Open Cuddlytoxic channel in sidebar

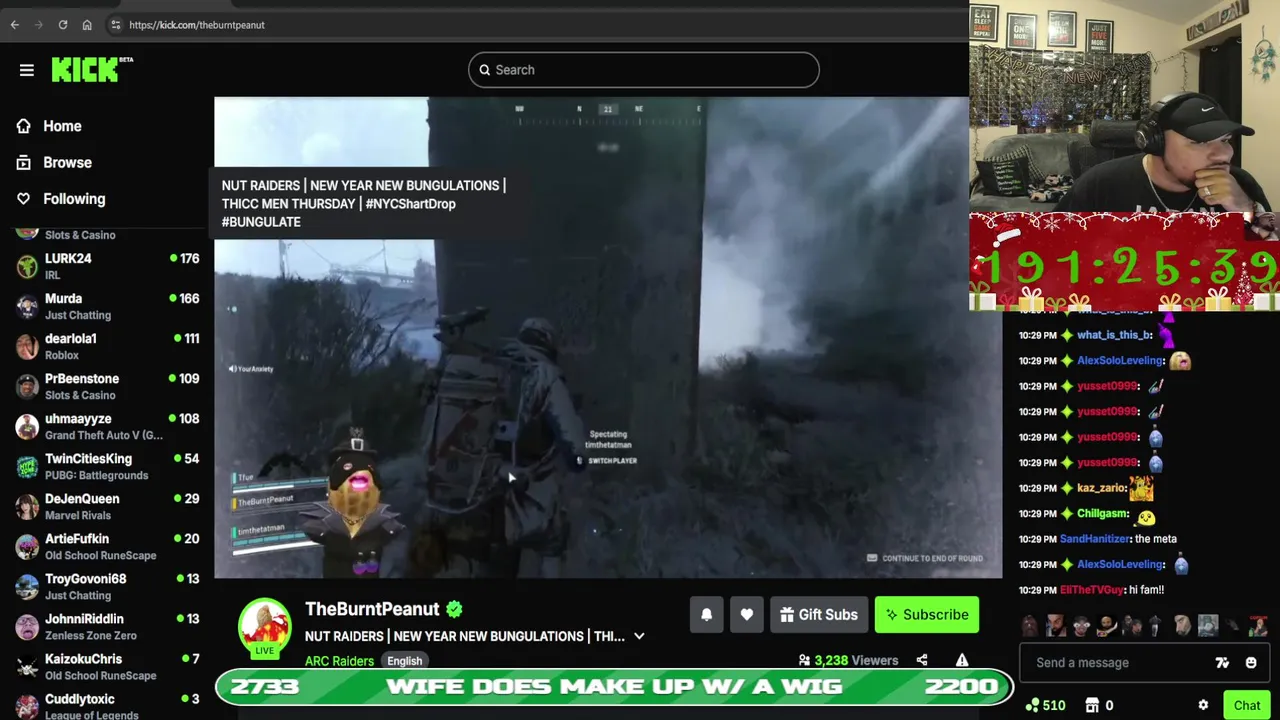coord(107,706)
